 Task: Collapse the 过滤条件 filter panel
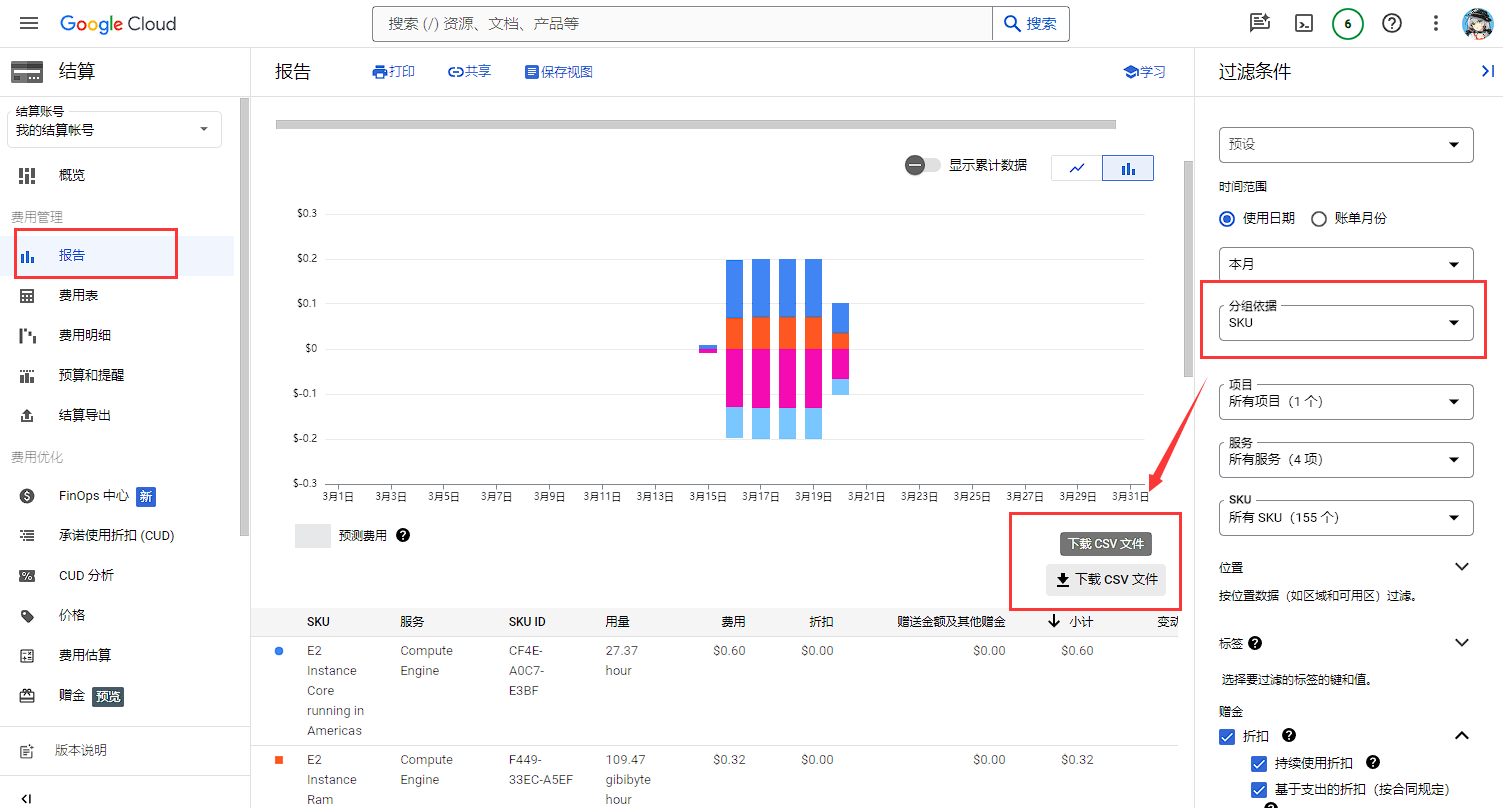(x=1486, y=71)
